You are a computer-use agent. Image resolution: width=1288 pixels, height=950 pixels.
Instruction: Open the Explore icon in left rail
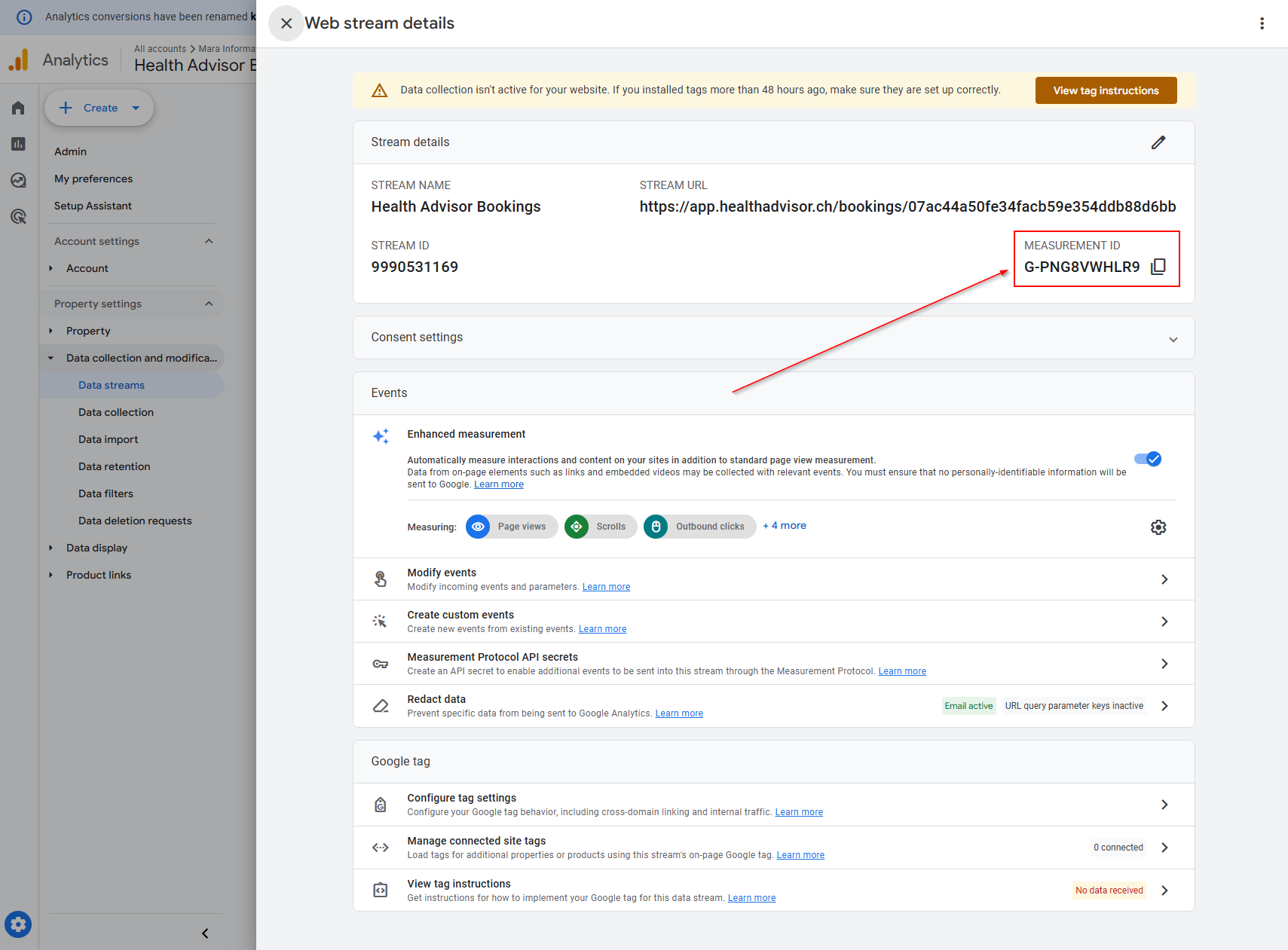point(18,180)
